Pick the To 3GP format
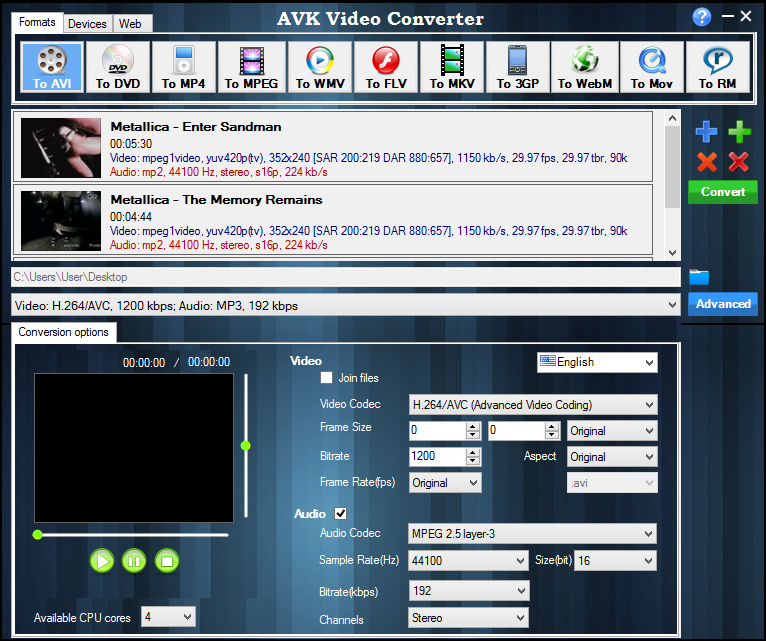766x641 pixels. (x=518, y=67)
